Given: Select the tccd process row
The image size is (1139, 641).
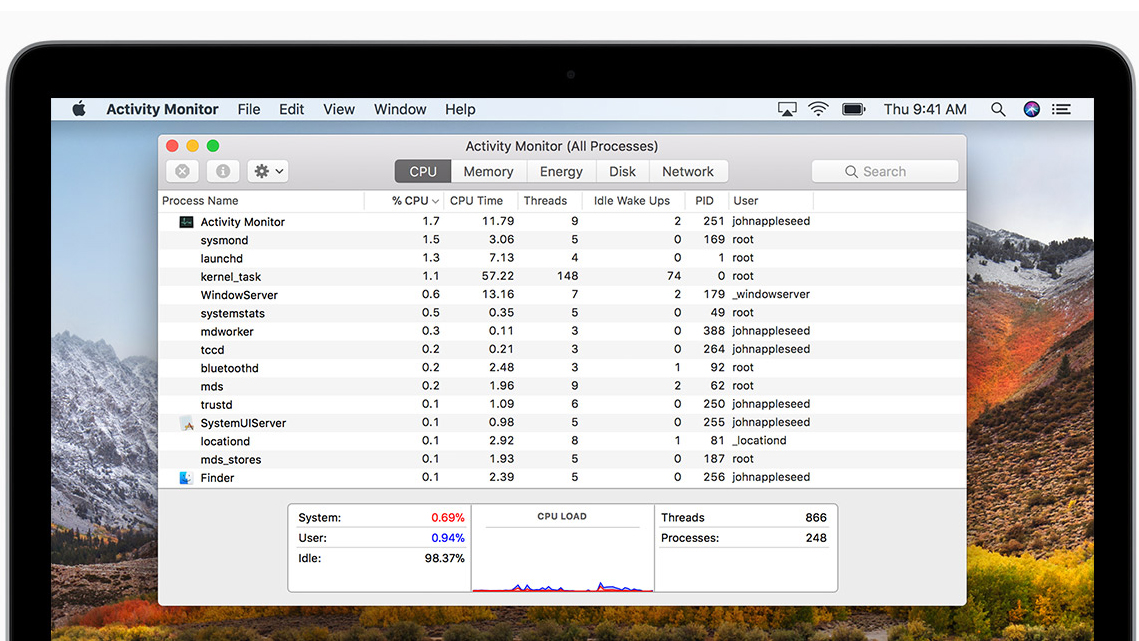Looking at the screenshot, I should [562, 350].
